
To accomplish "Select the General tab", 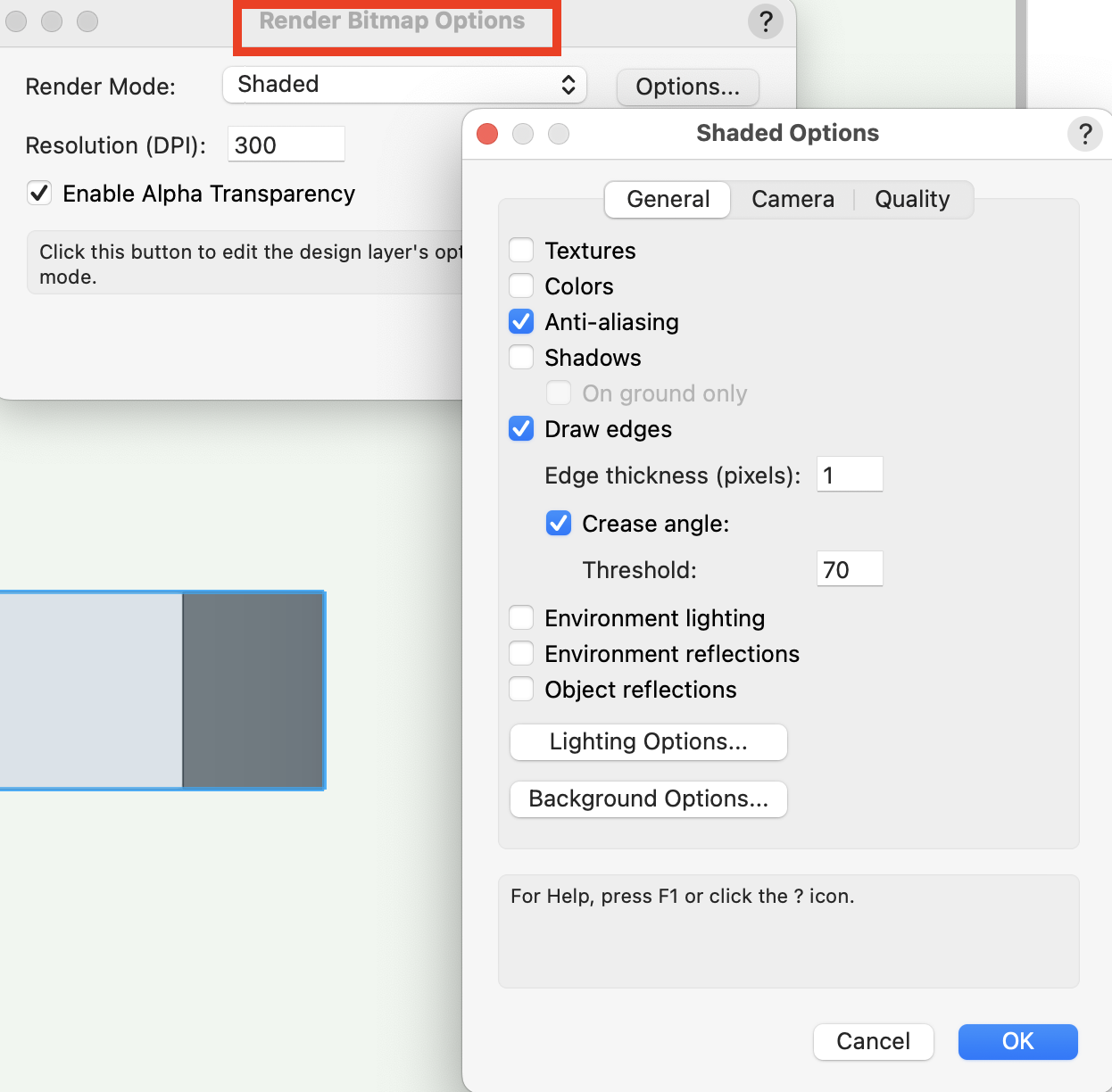I will 668,199.
